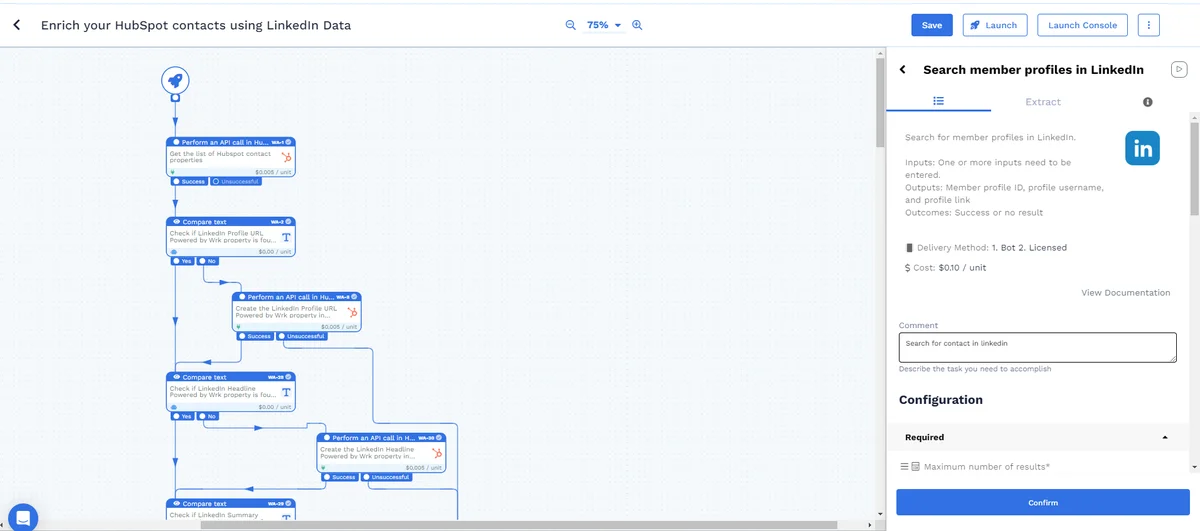The width and height of the screenshot is (1200, 531).
Task: Click the connector port below the rocket node
Action: [175, 98]
